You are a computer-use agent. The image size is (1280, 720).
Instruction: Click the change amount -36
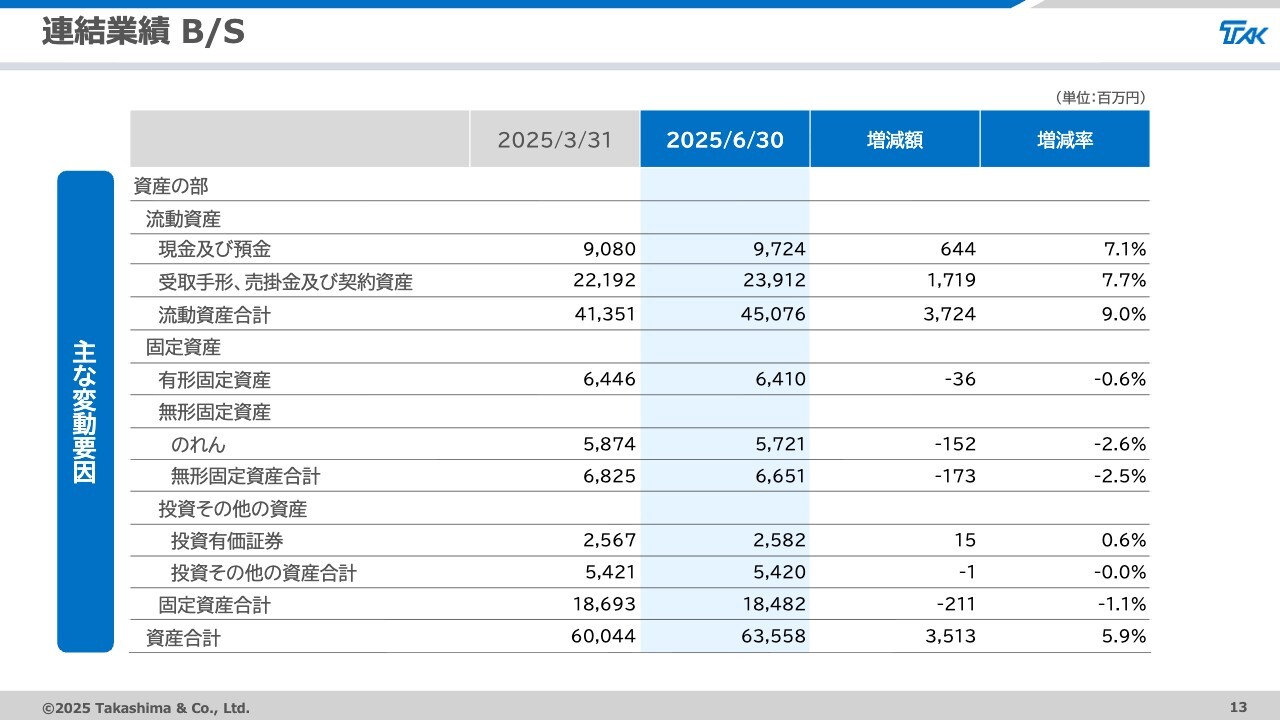pos(959,380)
